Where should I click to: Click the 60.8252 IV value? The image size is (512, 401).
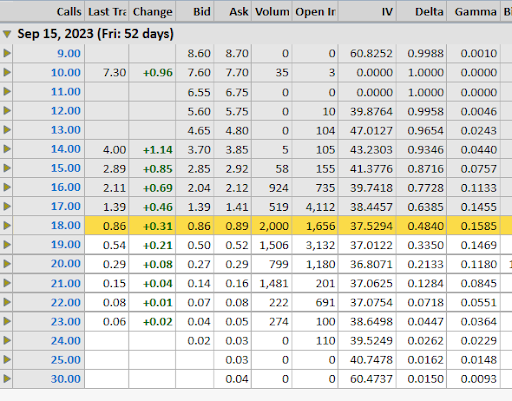coord(371,53)
